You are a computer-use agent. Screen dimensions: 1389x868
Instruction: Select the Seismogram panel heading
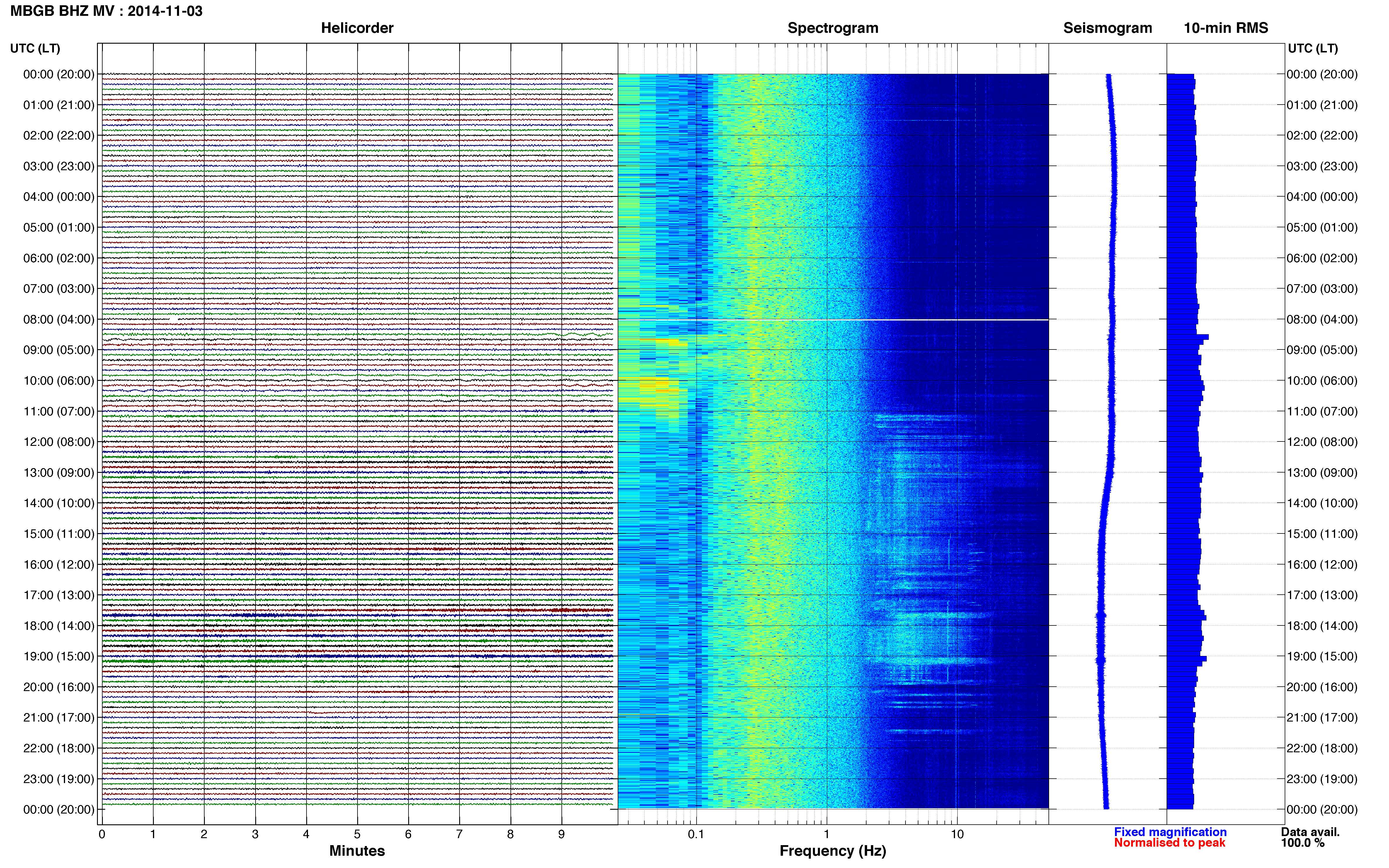[1108, 28]
